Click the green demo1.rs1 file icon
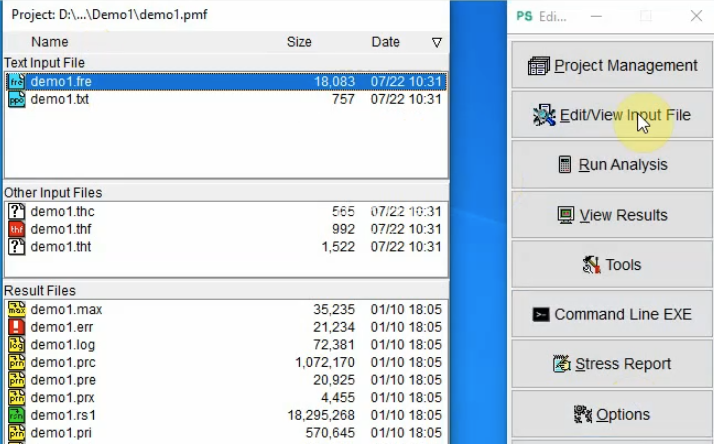Image resolution: width=714 pixels, height=444 pixels. coord(16,415)
